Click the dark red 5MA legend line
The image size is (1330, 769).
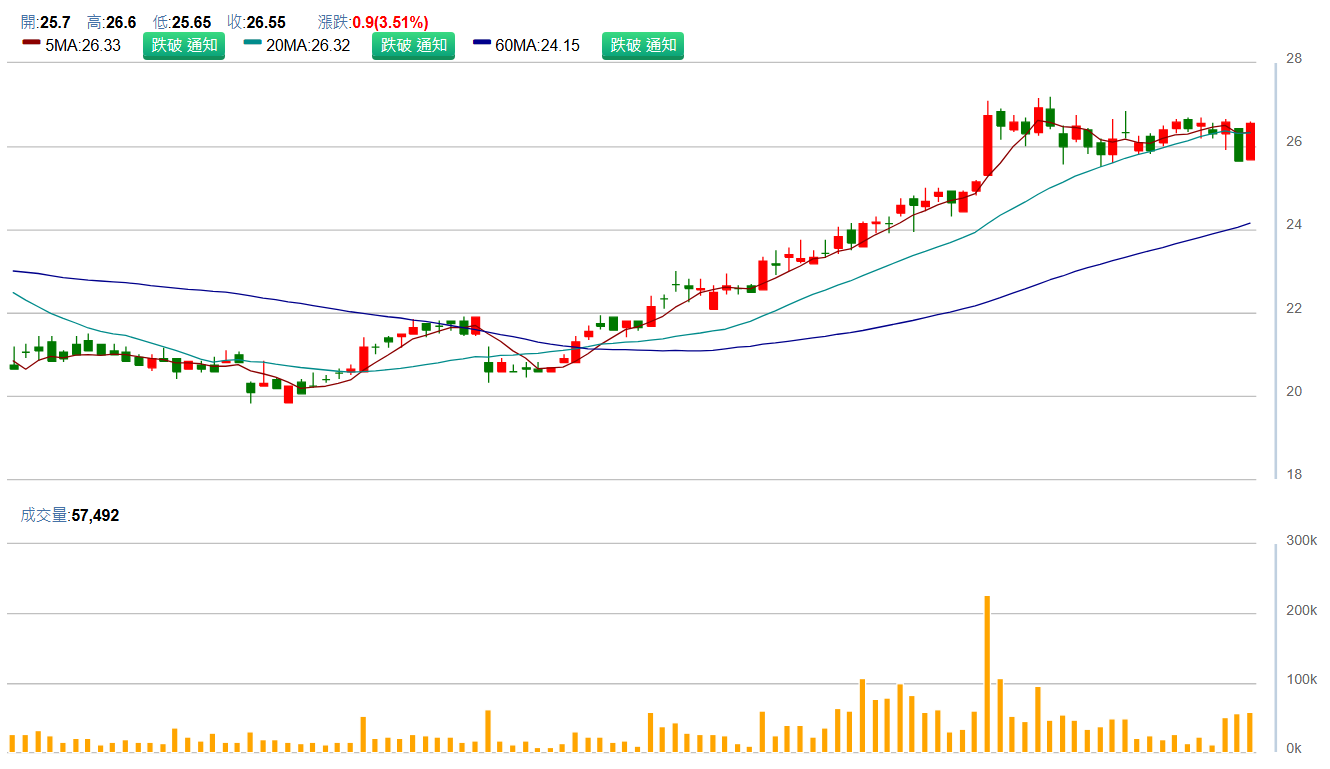(31, 43)
